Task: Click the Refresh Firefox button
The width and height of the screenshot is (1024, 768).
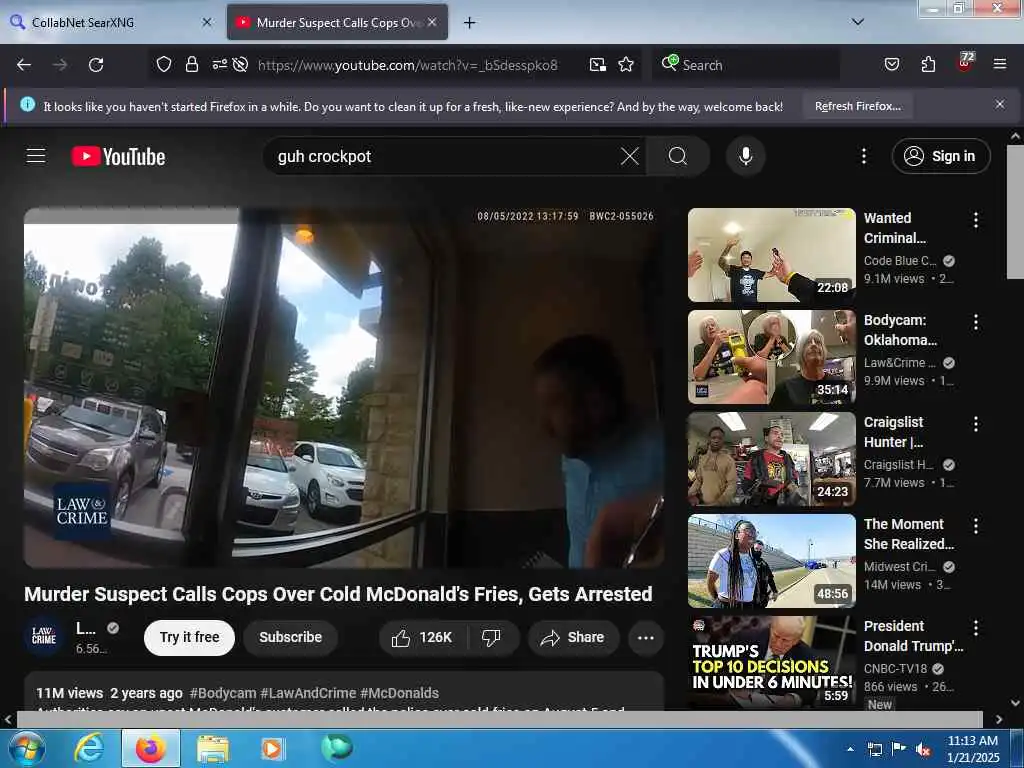Action: click(x=857, y=106)
